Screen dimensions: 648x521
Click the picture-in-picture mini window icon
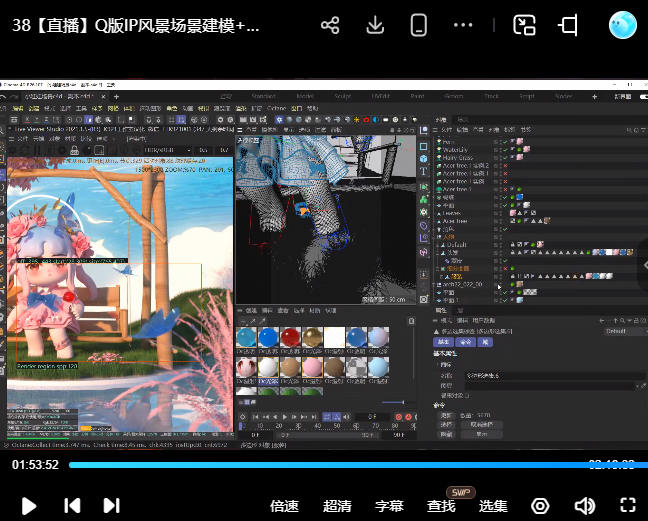coord(525,25)
